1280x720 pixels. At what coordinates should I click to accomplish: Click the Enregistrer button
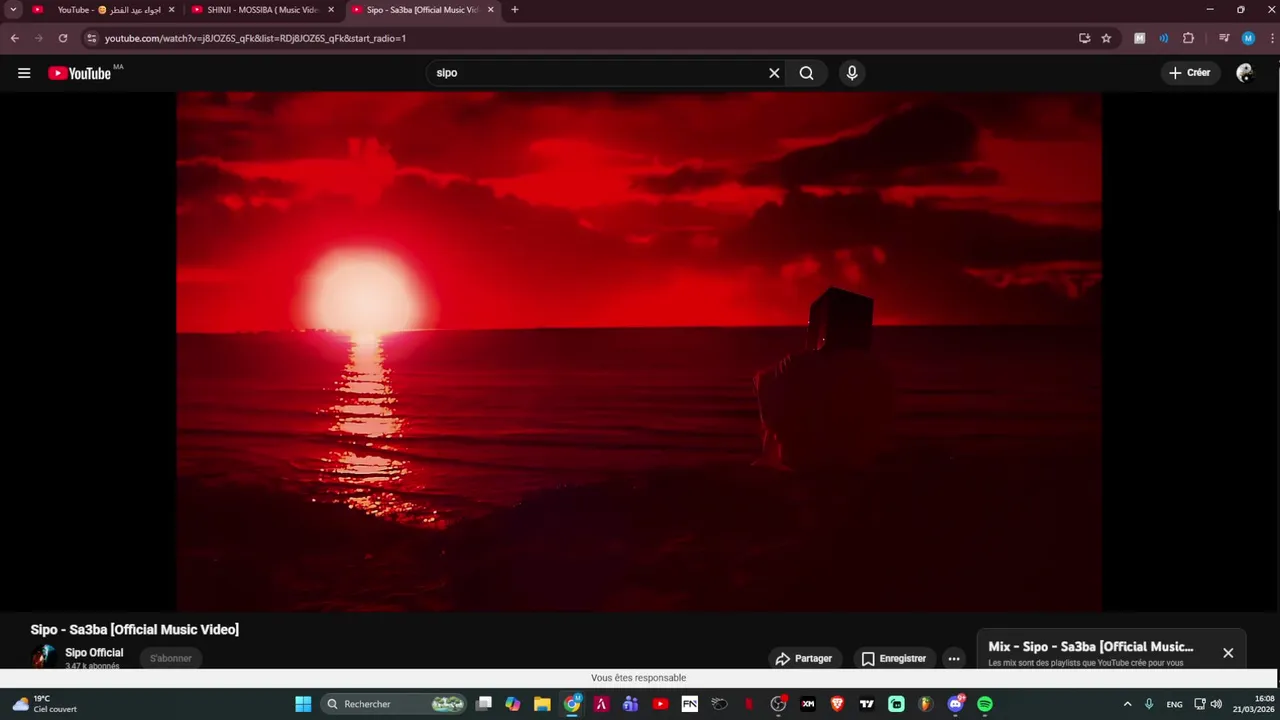click(894, 658)
